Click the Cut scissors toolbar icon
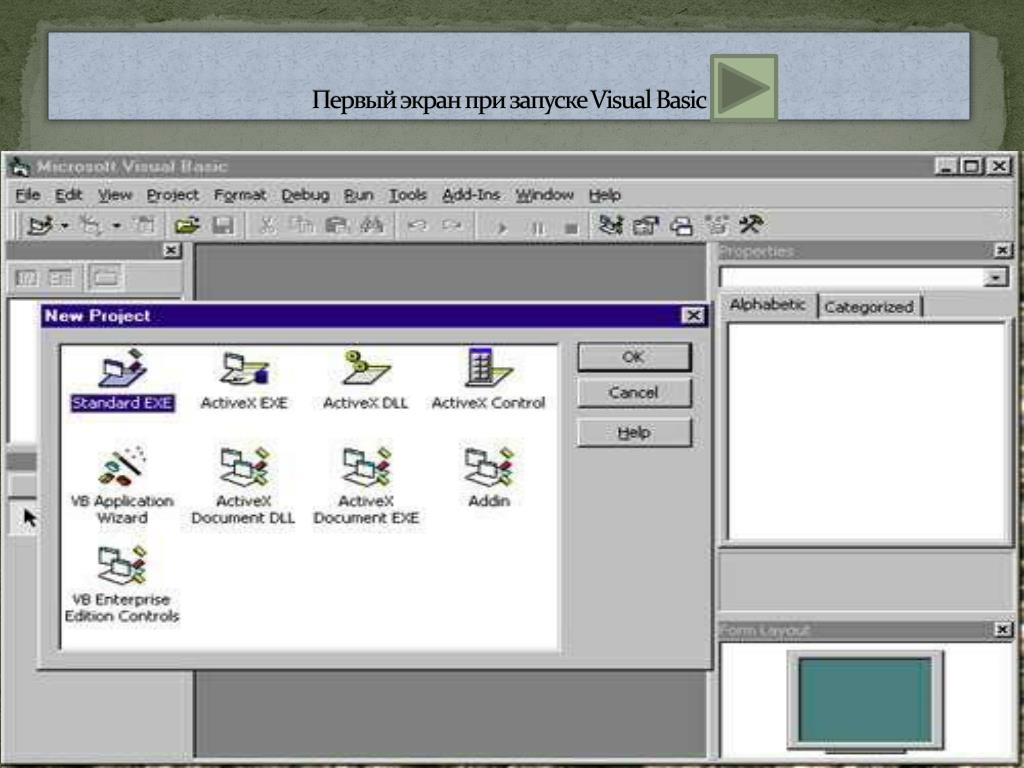Viewport: 1024px width, 768px height. click(x=266, y=226)
